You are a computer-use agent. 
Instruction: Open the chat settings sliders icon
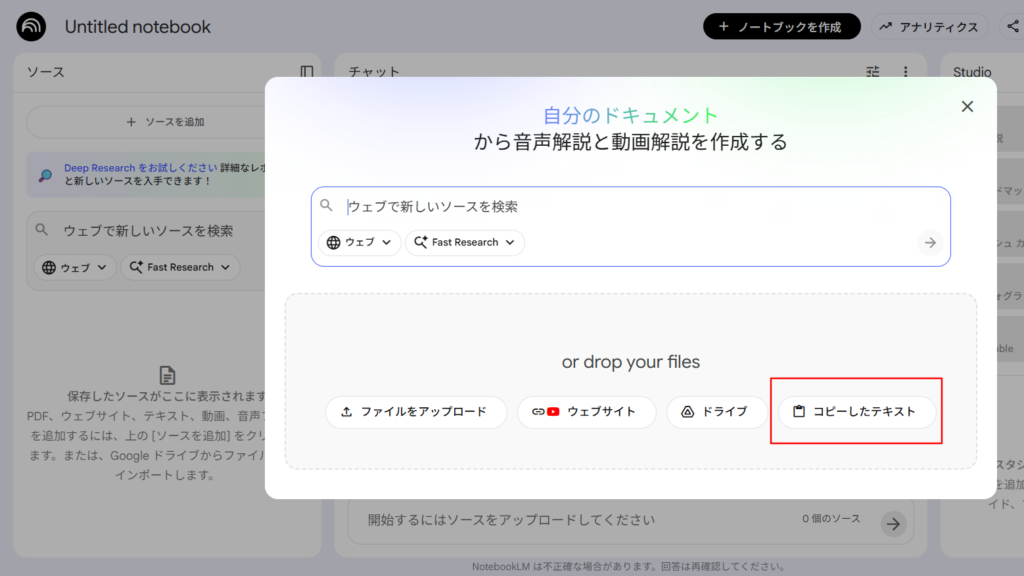(x=872, y=71)
